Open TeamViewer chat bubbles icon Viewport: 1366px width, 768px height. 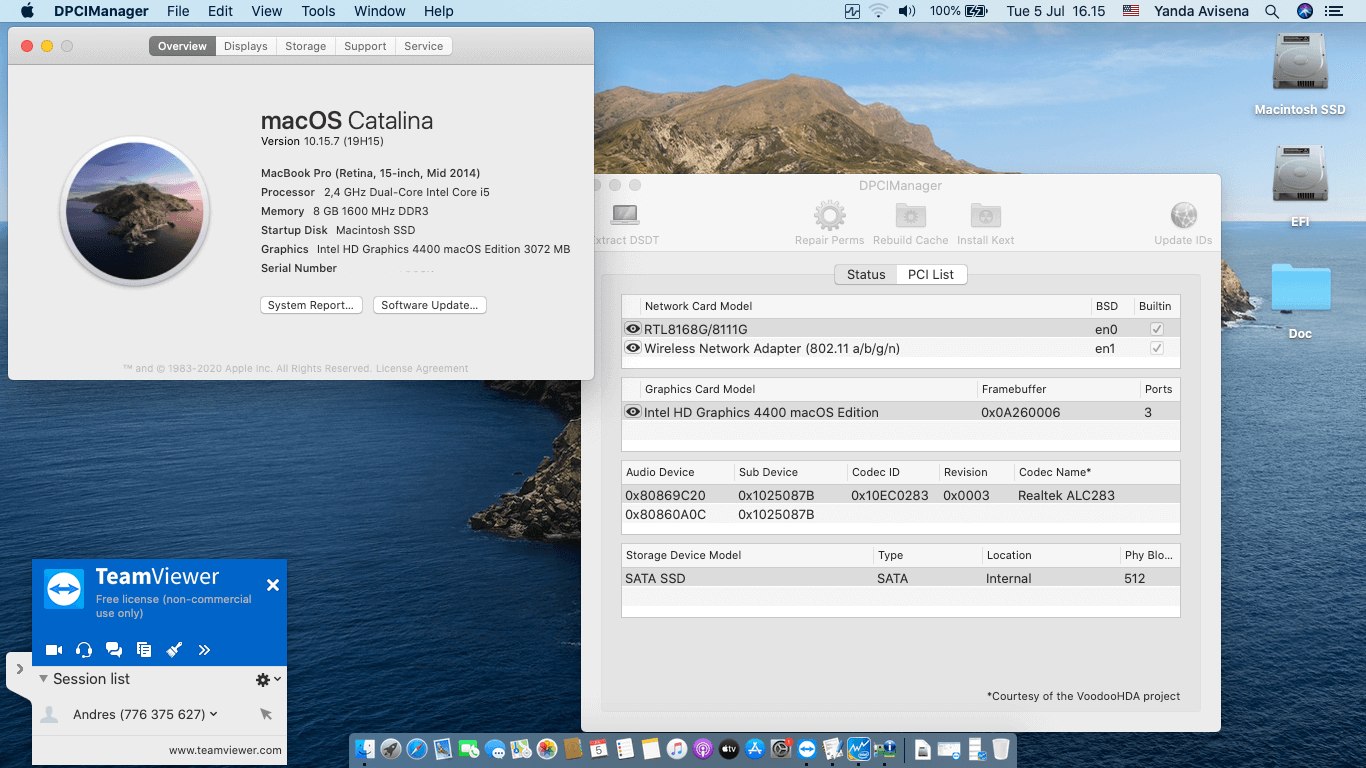114,650
